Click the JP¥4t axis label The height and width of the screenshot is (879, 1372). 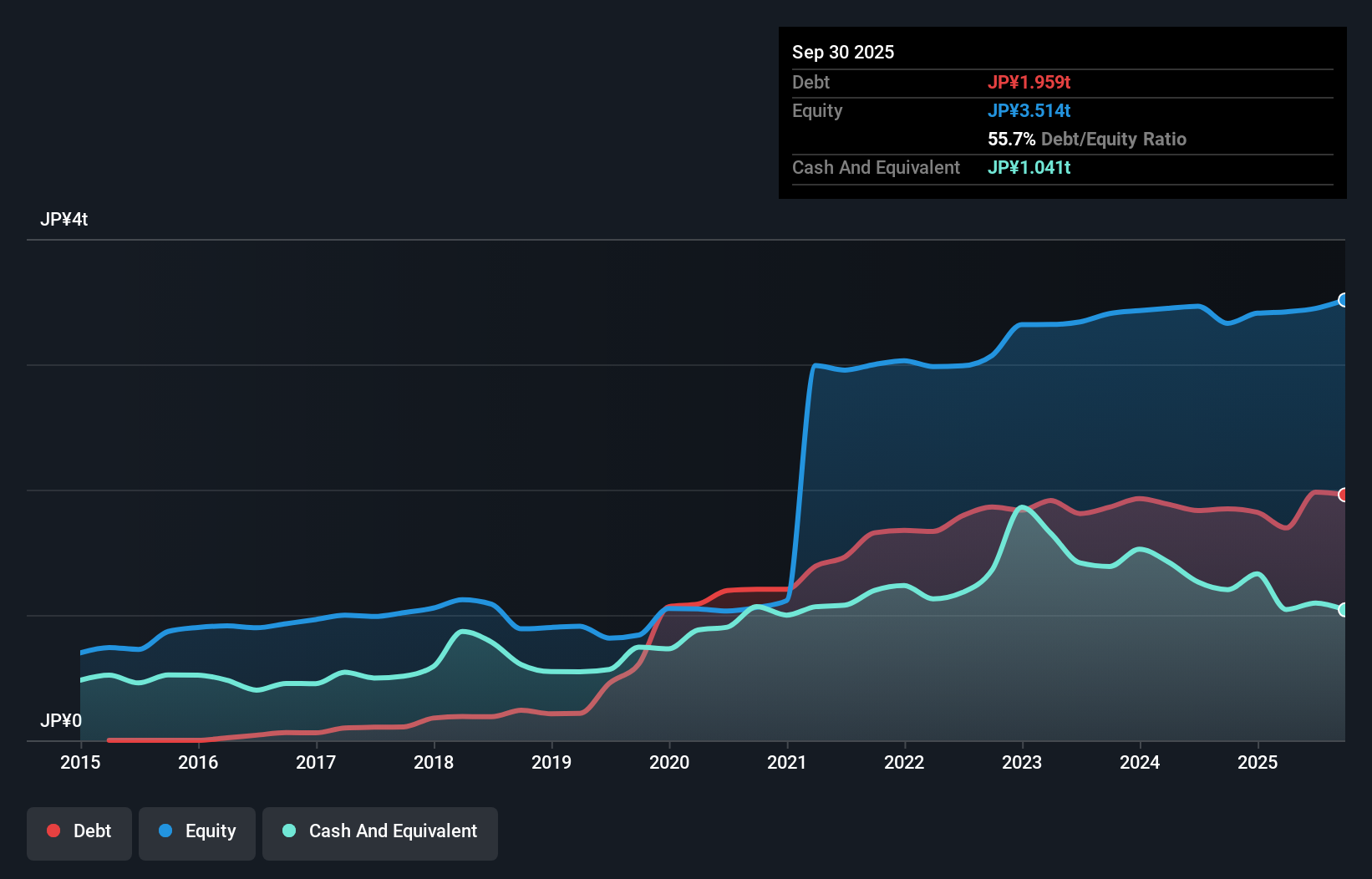[62, 219]
